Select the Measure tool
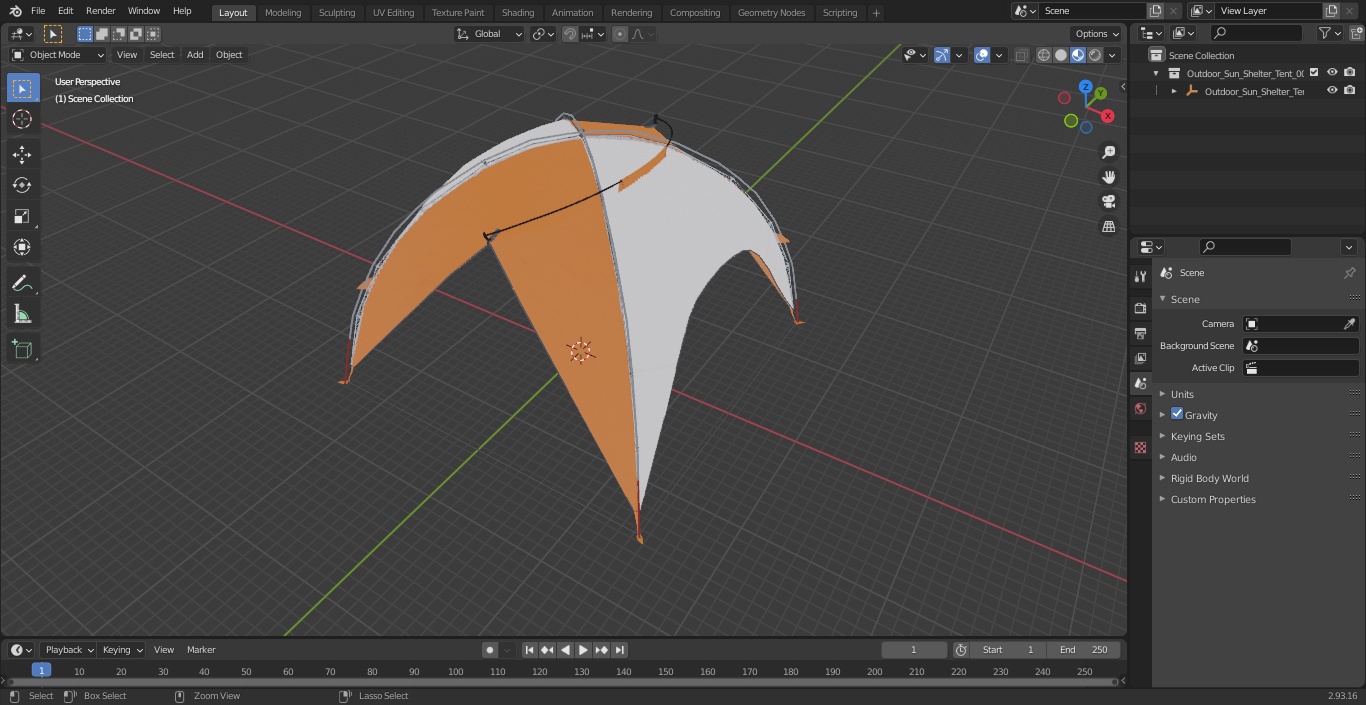The height and width of the screenshot is (705, 1366). tap(22, 314)
